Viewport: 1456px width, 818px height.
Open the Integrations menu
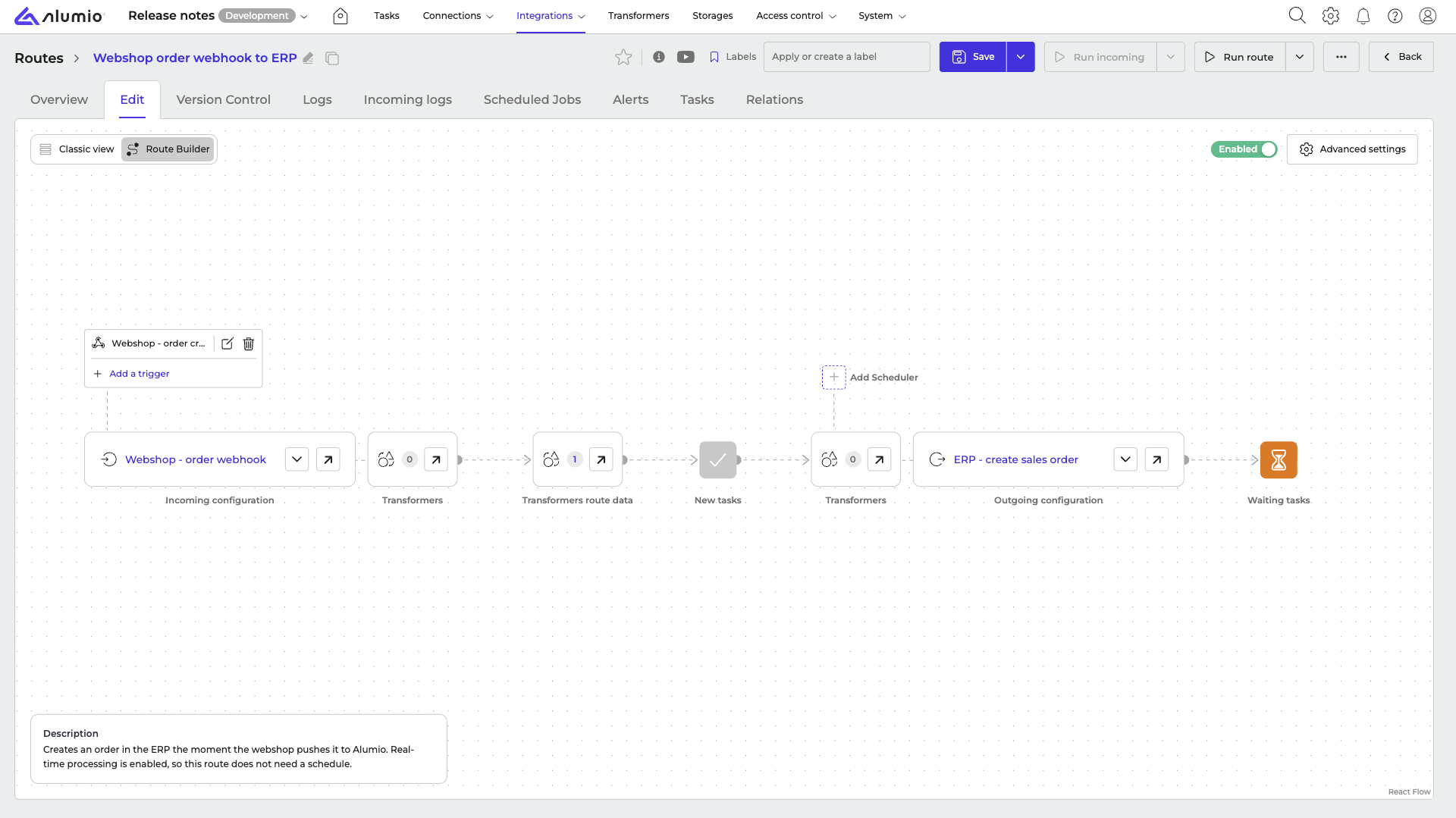(x=551, y=16)
